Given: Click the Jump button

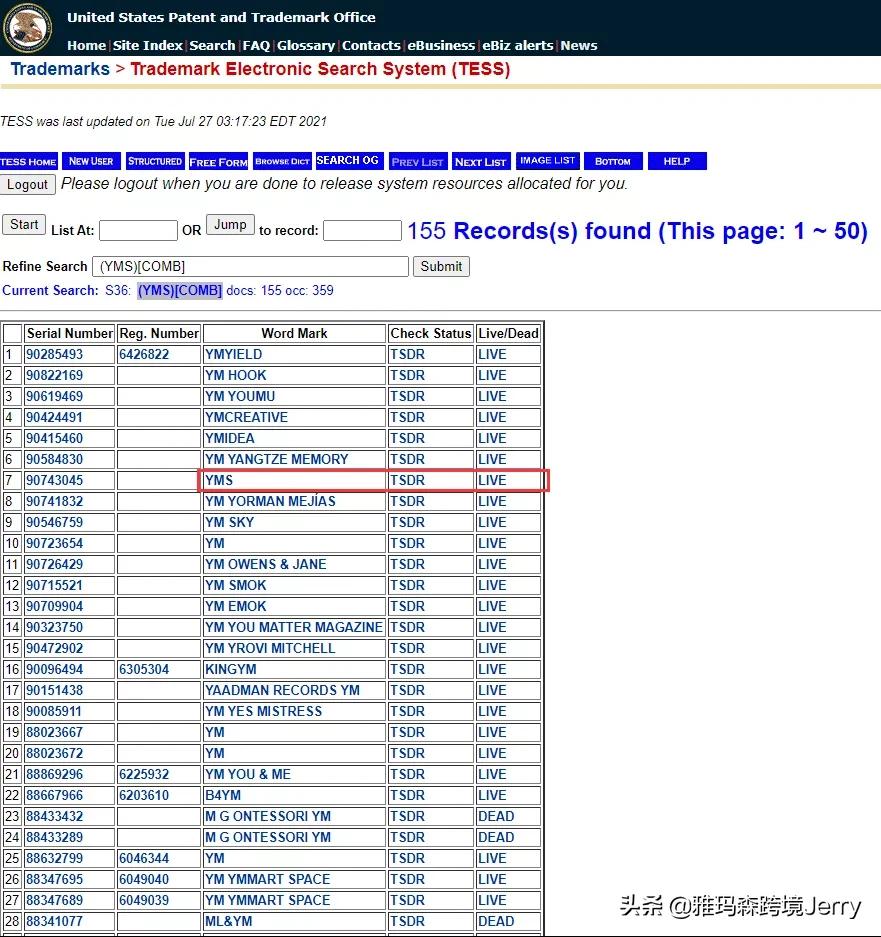Looking at the screenshot, I should click(230, 225).
